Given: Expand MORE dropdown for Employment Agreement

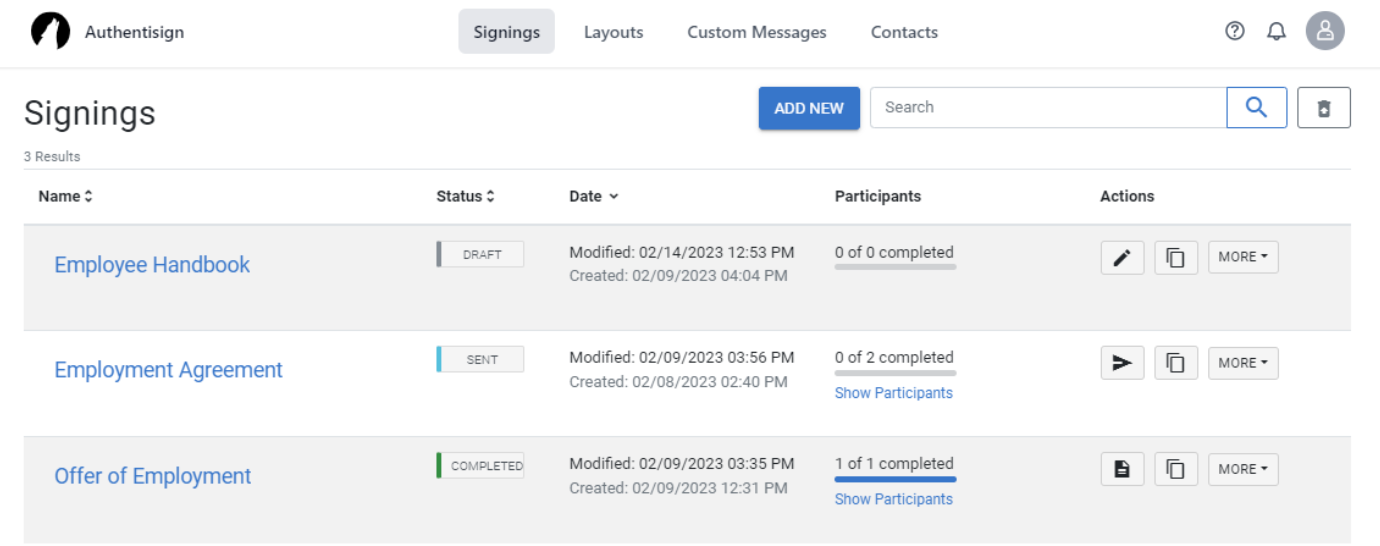Looking at the screenshot, I should pos(1243,363).
